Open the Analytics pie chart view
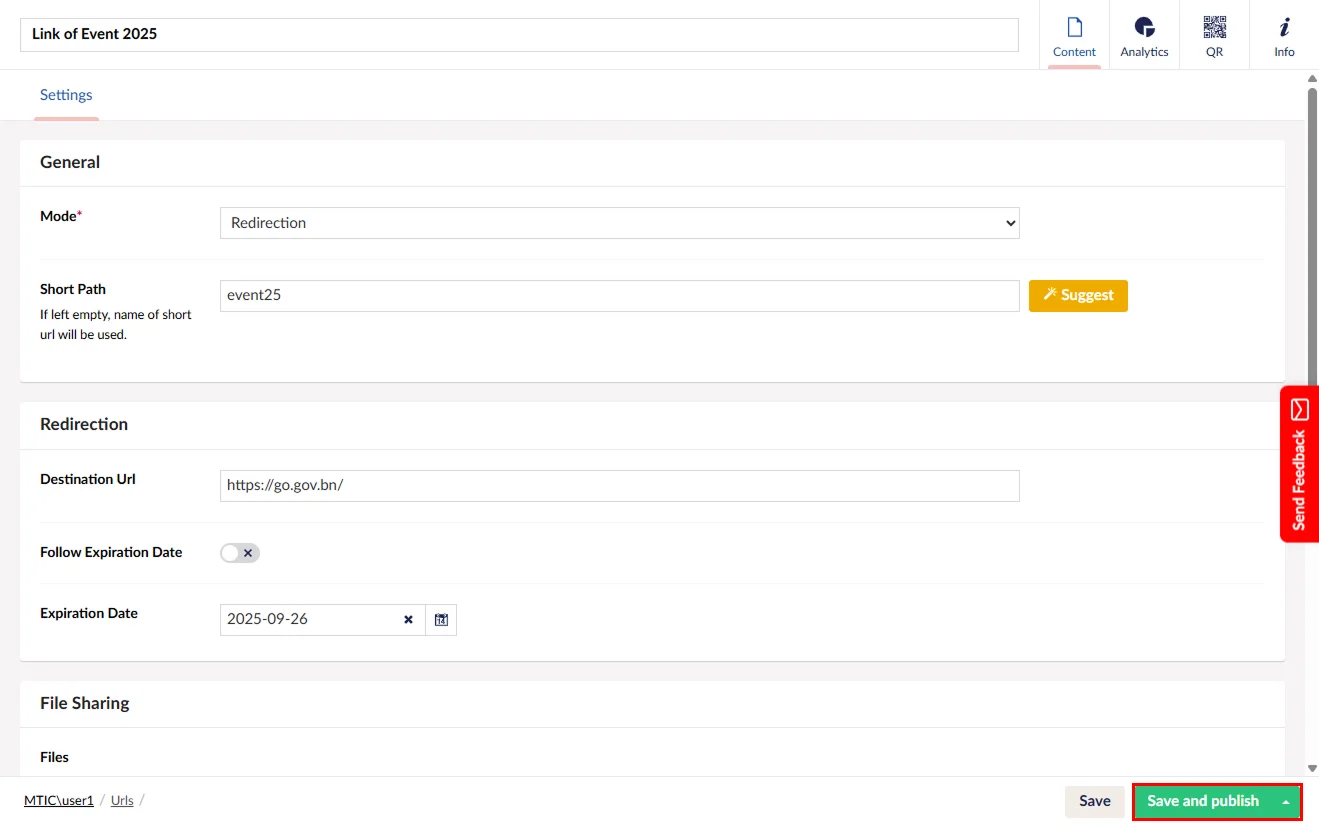 [1144, 36]
